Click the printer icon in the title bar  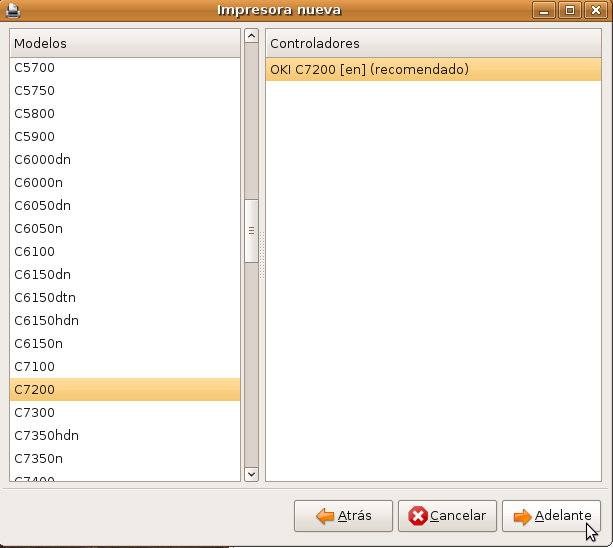[x=13, y=10]
